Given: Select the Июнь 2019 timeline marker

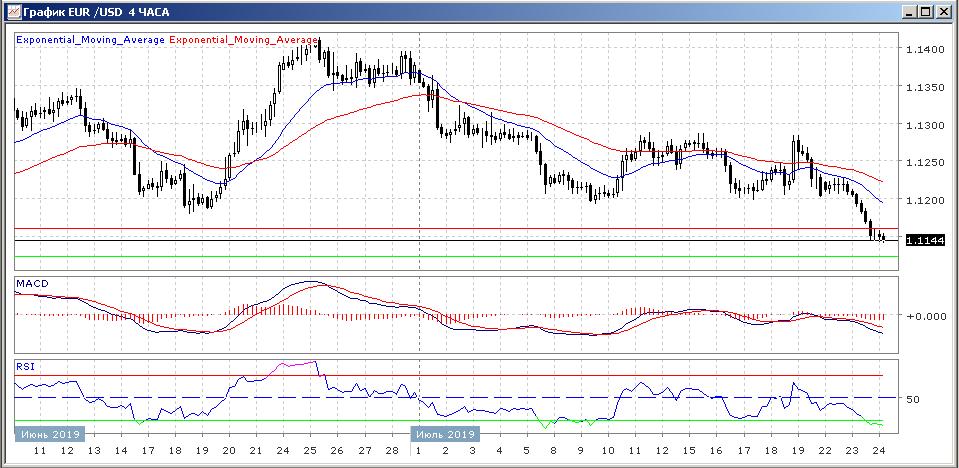Looking at the screenshot, I should click(x=50, y=434).
